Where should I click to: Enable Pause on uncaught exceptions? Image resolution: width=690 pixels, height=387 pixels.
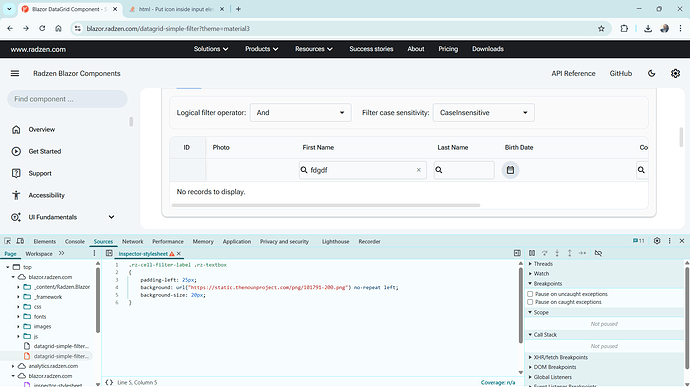tap(530, 294)
